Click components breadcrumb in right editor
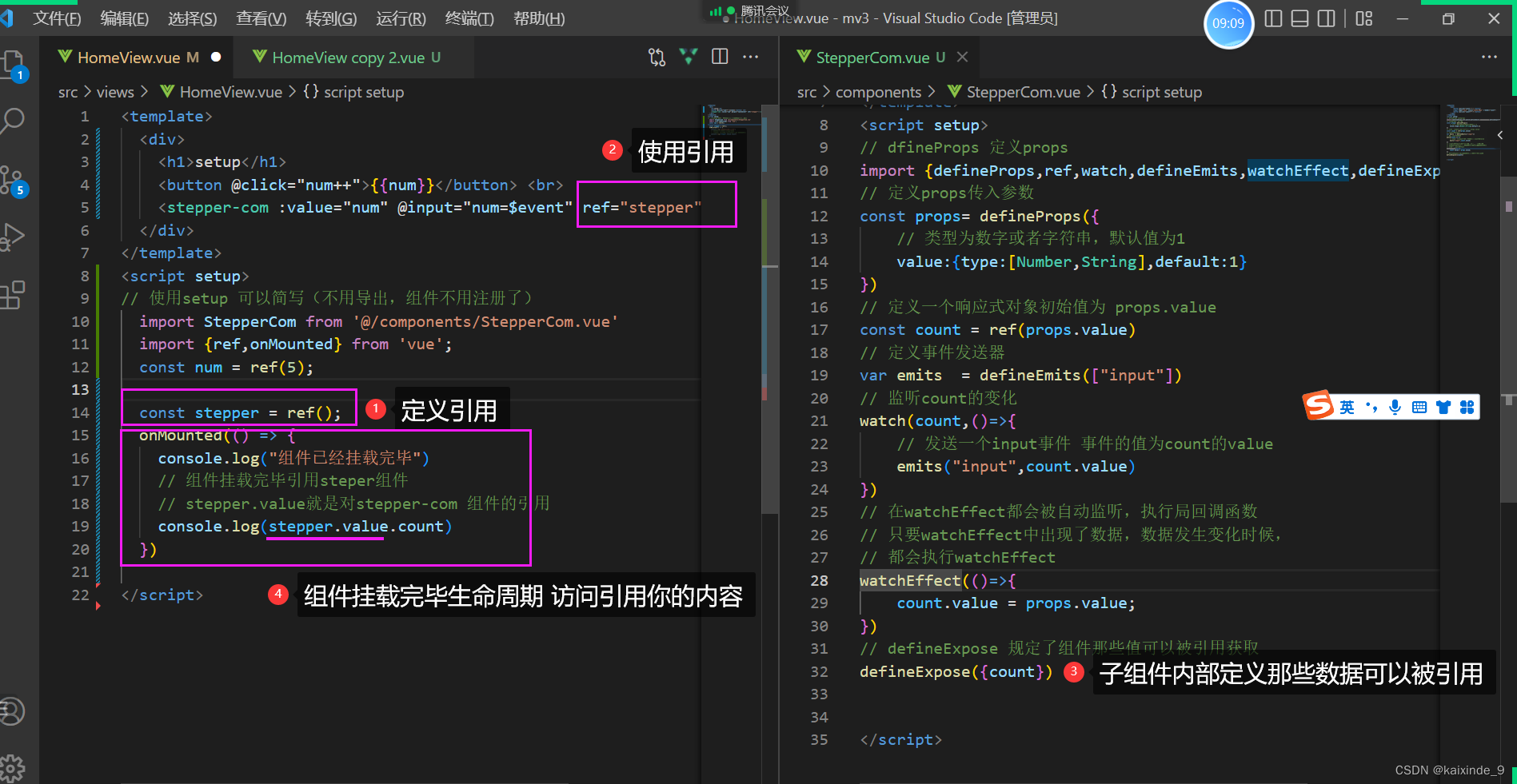 point(878,92)
